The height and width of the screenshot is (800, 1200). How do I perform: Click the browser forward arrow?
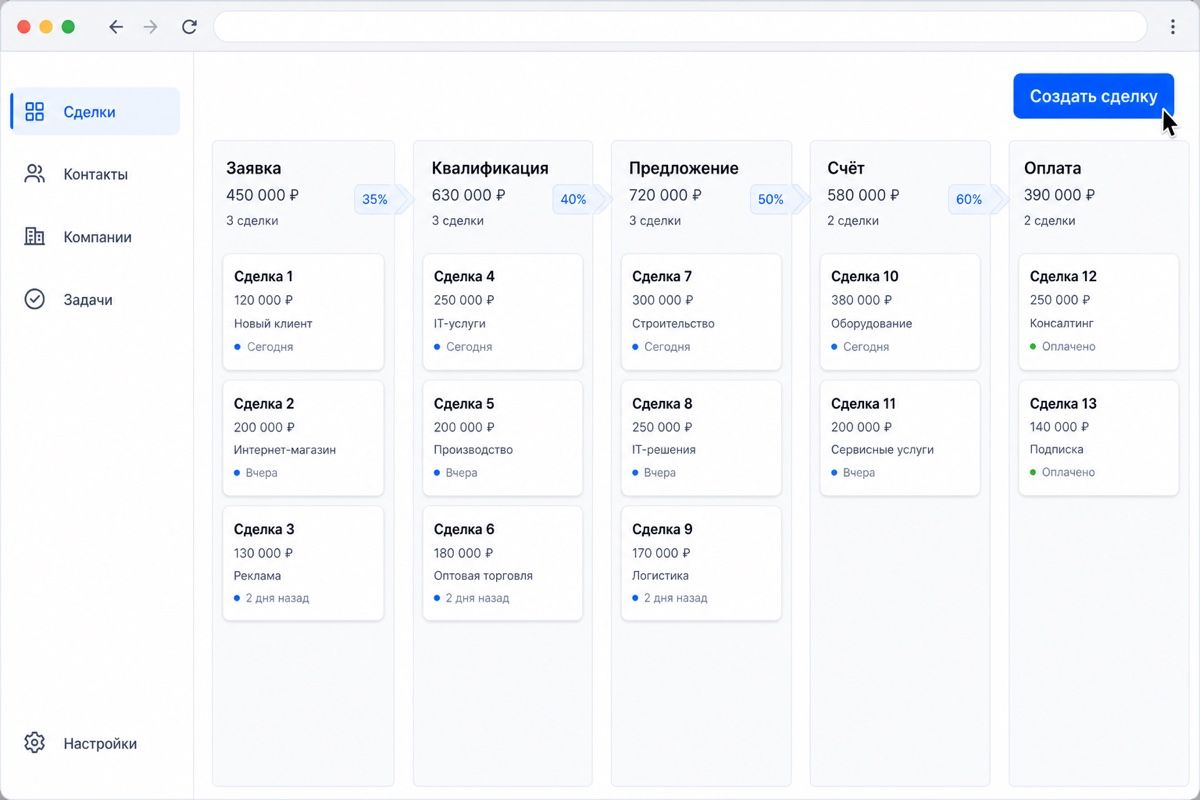[x=151, y=27]
